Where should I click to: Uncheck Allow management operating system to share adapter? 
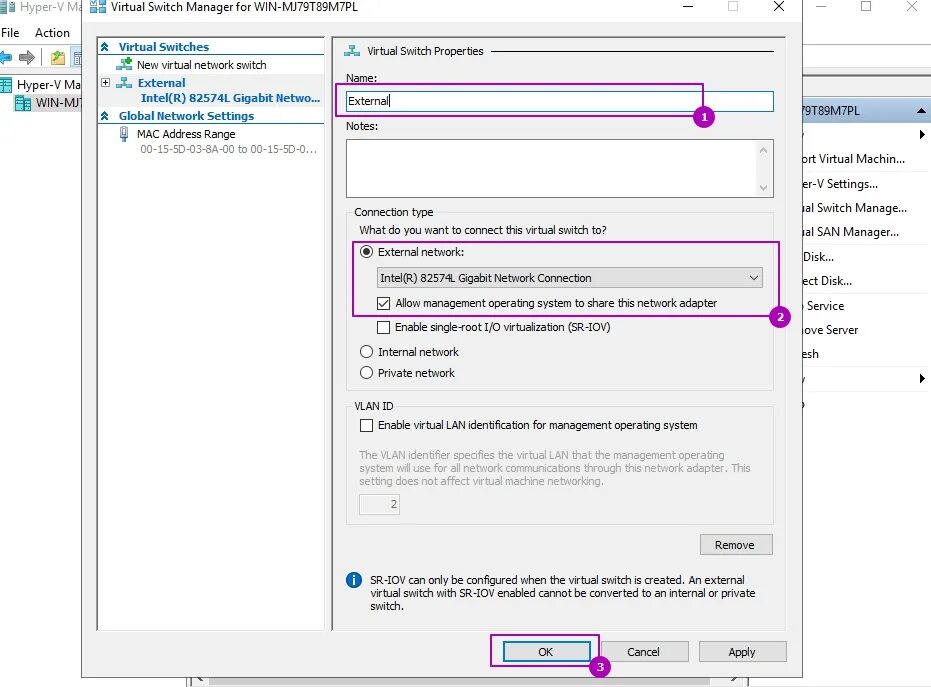[x=384, y=303]
